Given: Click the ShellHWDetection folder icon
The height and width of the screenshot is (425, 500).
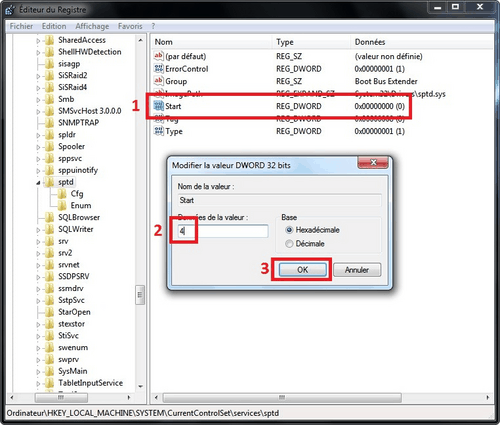Looking at the screenshot, I should [x=49, y=52].
